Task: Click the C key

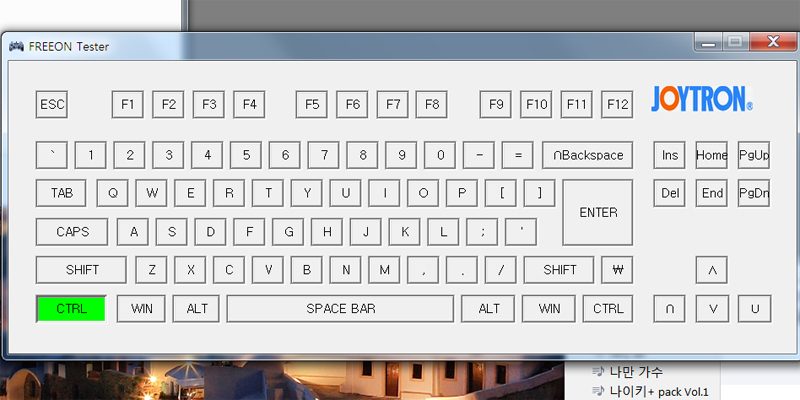Action: pyautogui.click(x=229, y=270)
